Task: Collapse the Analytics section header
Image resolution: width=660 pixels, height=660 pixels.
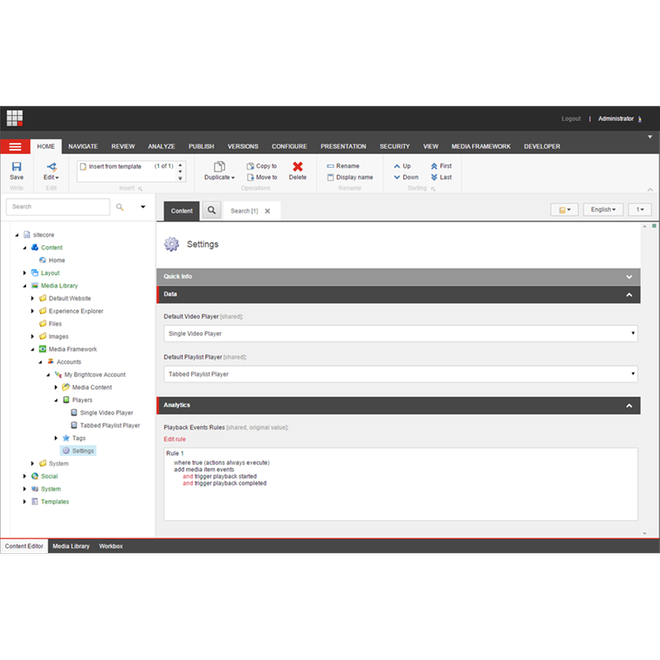Action: tap(629, 405)
